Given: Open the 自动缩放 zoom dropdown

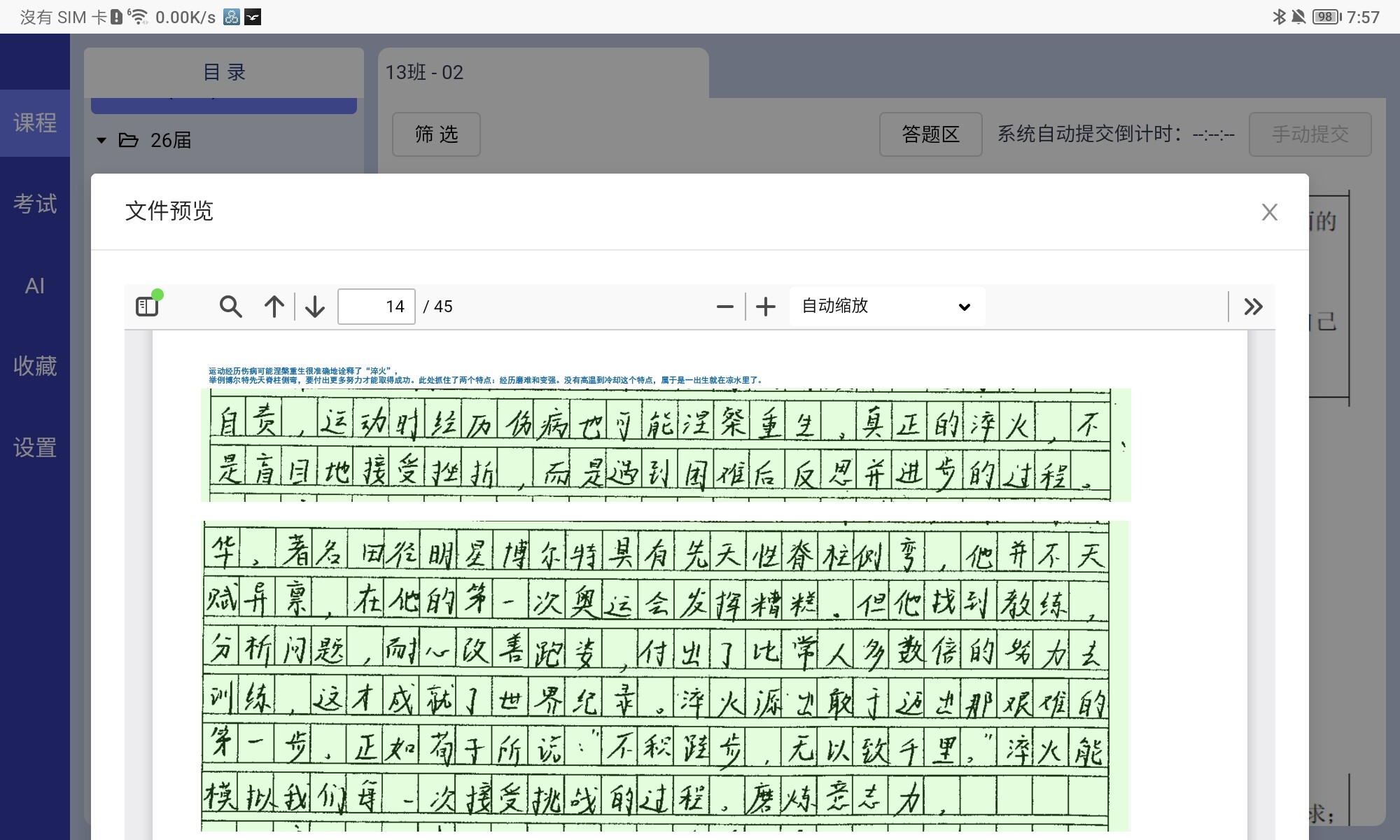Looking at the screenshot, I should tap(886, 307).
